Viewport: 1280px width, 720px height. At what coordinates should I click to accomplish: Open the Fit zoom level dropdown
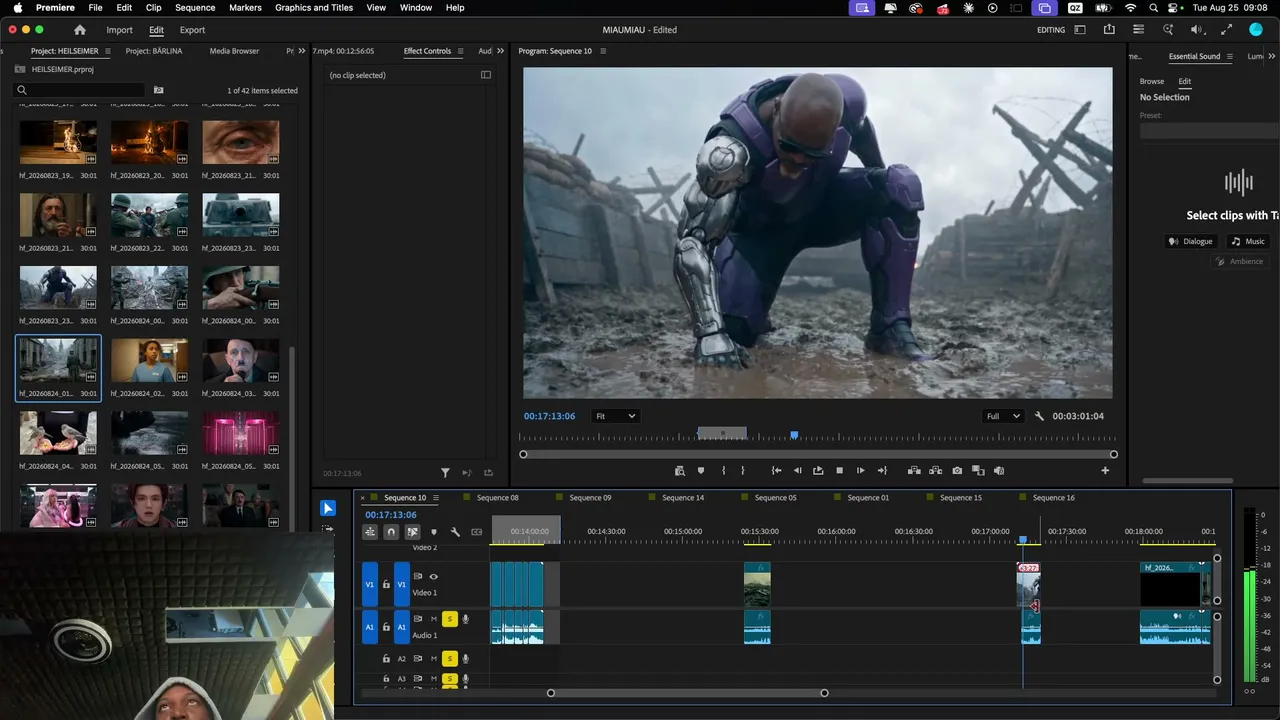[x=615, y=416]
